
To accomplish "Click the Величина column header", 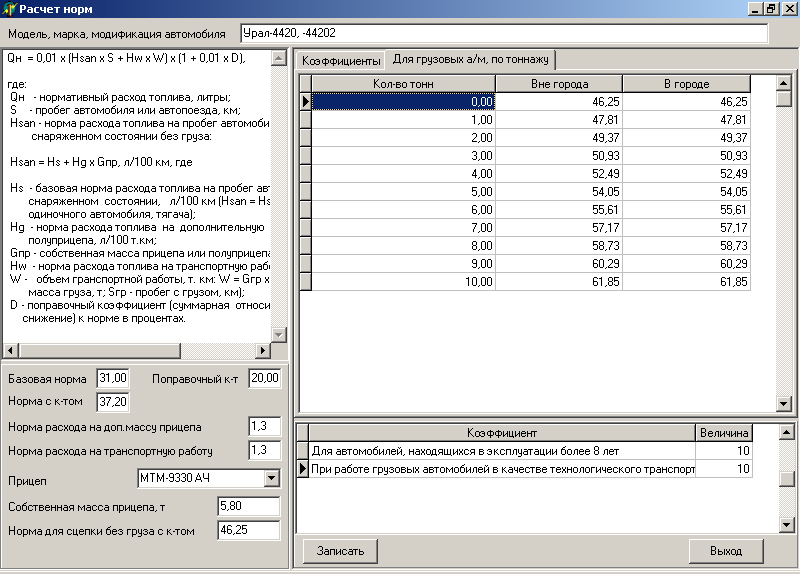I will pos(724,433).
